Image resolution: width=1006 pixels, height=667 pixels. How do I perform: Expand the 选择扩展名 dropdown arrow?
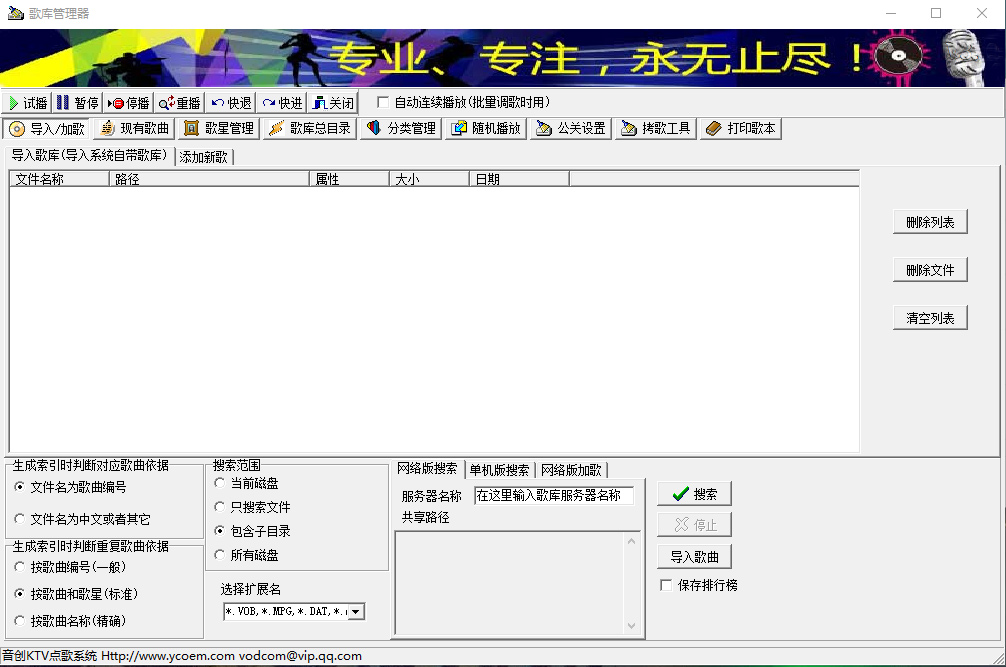click(x=355, y=612)
